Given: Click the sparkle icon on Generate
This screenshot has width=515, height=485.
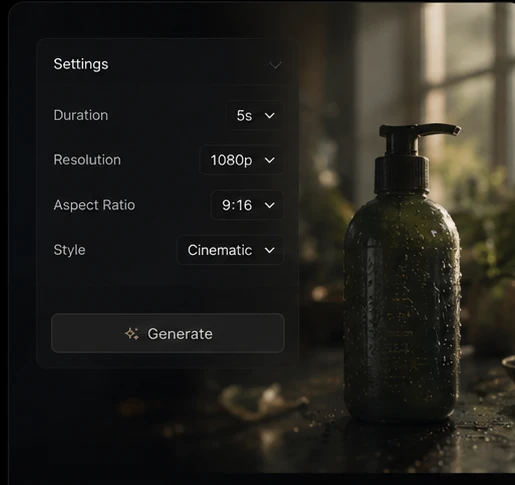Looking at the screenshot, I should pyautogui.click(x=132, y=334).
